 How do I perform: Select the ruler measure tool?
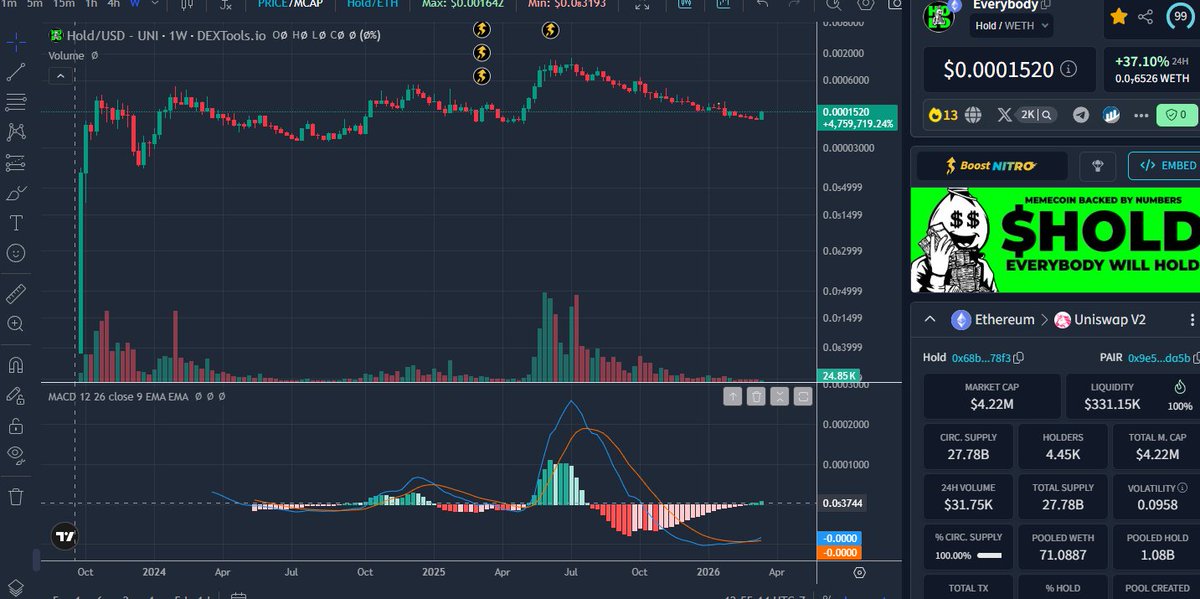pyautogui.click(x=15, y=294)
